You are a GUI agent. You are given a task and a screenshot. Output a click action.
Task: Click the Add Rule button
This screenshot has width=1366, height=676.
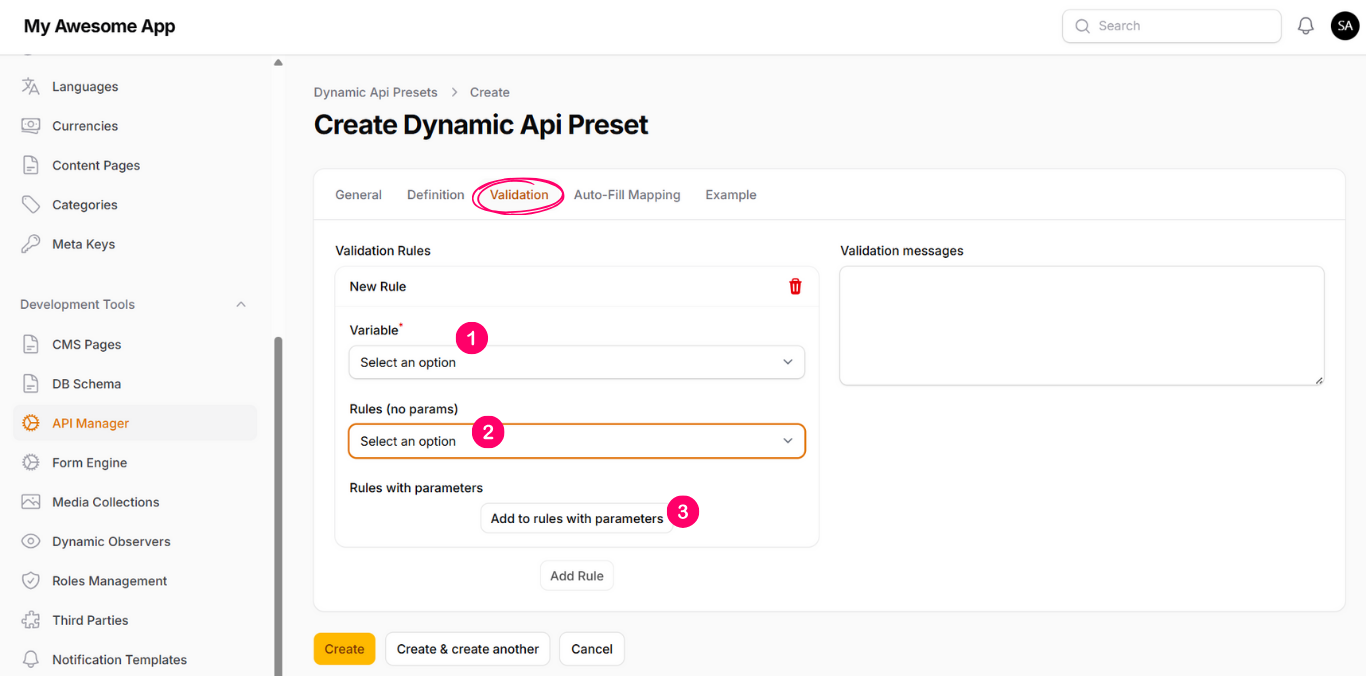[x=576, y=576]
